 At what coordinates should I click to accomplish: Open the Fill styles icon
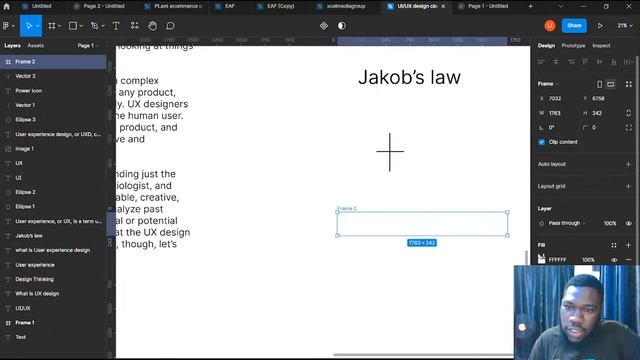point(613,245)
